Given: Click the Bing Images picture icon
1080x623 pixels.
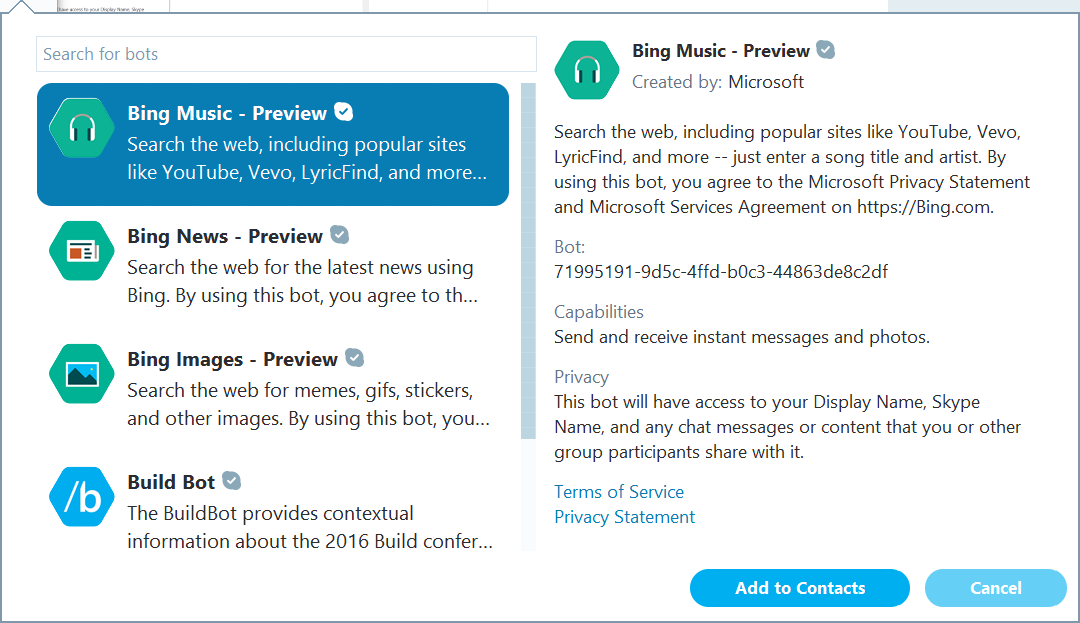Looking at the screenshot, I should 81,374.
